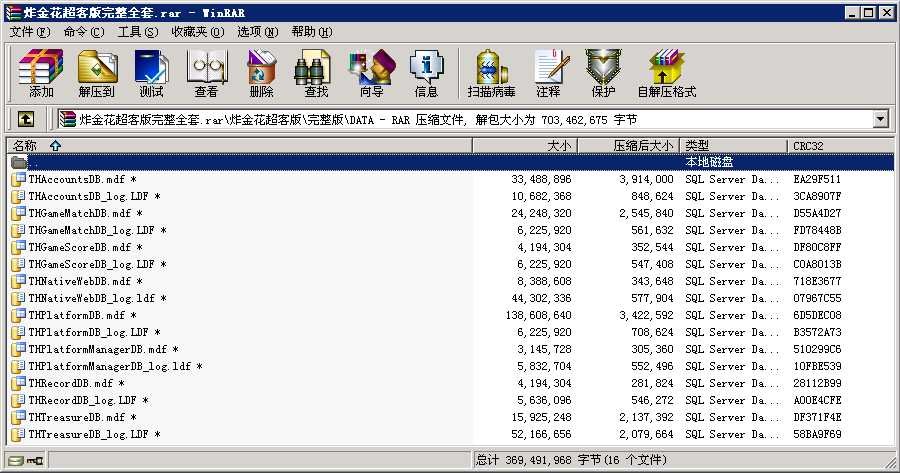Click CRC32 value DF371F4E
Viewport: 900px width, 473px height.
817,417
